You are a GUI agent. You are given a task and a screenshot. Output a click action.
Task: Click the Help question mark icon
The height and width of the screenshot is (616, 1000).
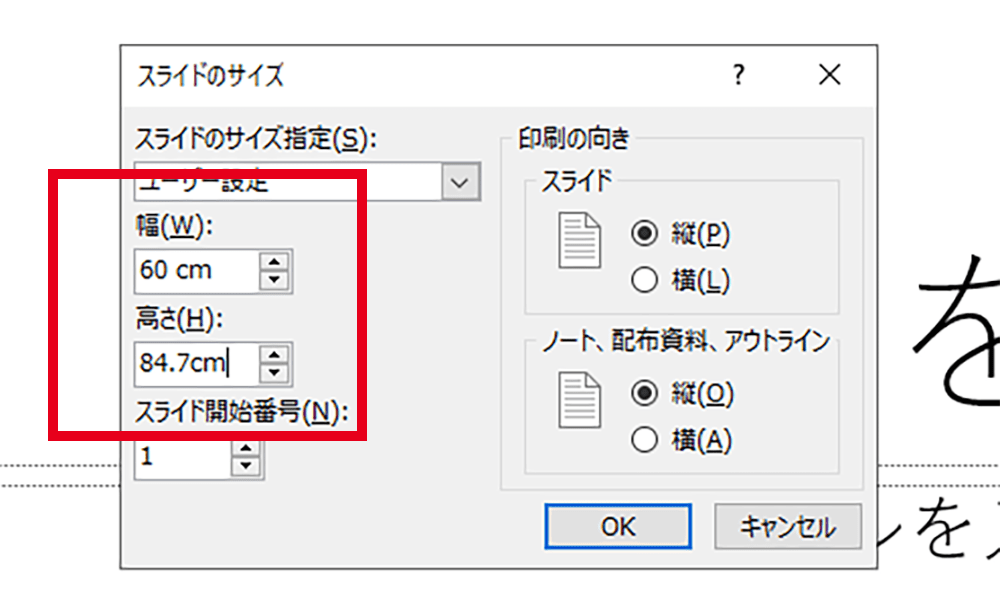pyautogui.click(x=738, y=75)
